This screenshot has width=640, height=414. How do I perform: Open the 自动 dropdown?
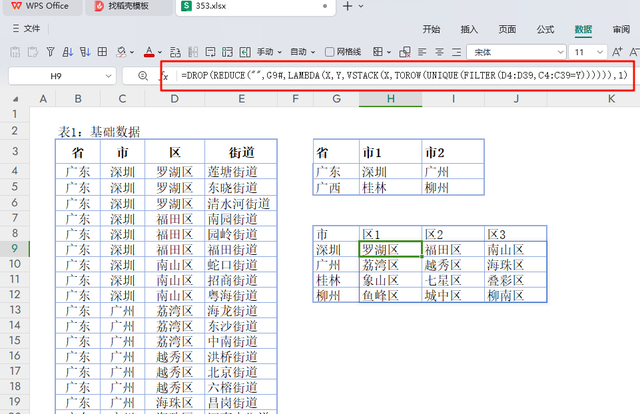[303, 52]
